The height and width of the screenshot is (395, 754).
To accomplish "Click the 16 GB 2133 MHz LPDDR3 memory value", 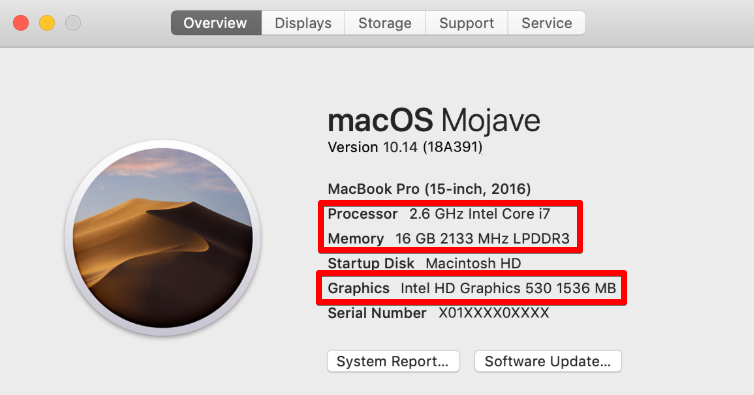I will 482,239.
